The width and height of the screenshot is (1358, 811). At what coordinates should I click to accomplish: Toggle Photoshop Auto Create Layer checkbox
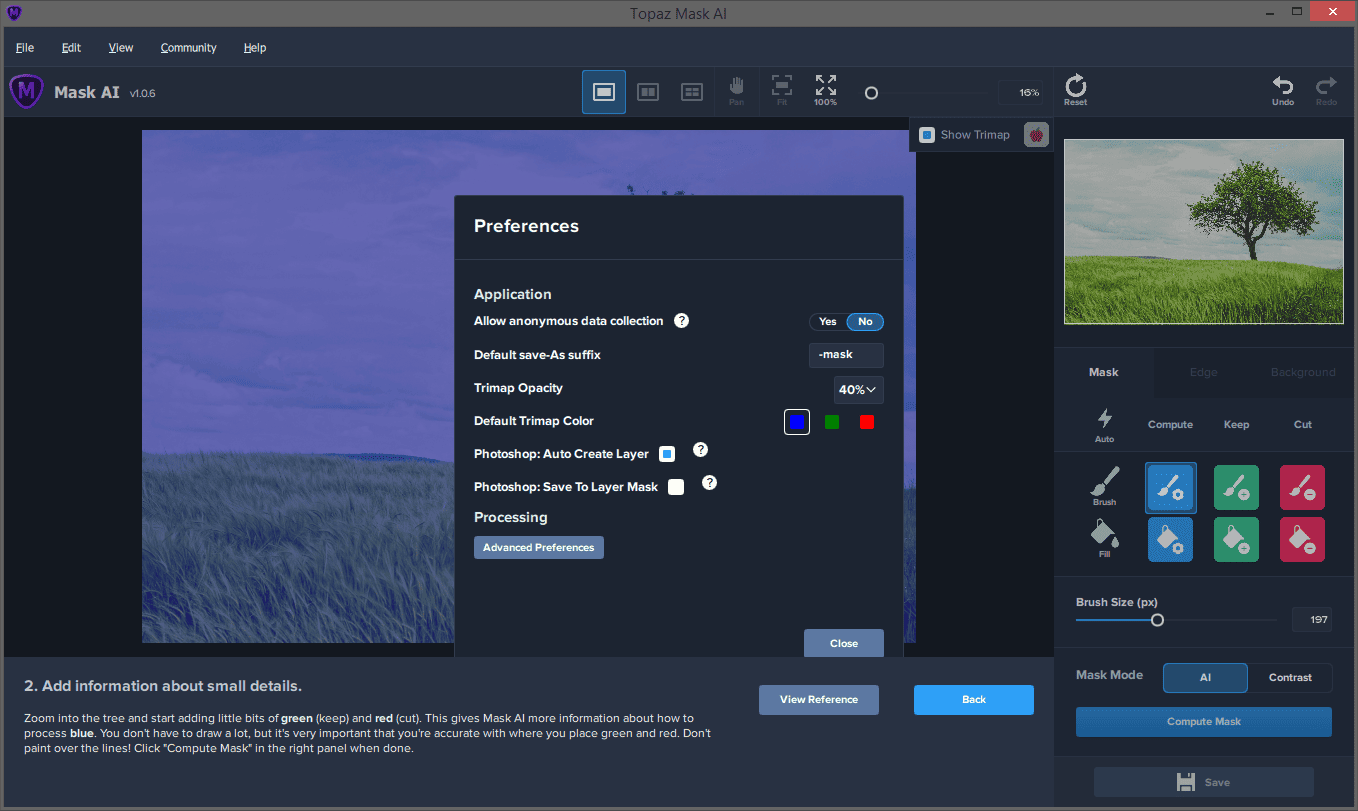coord(667,454)
